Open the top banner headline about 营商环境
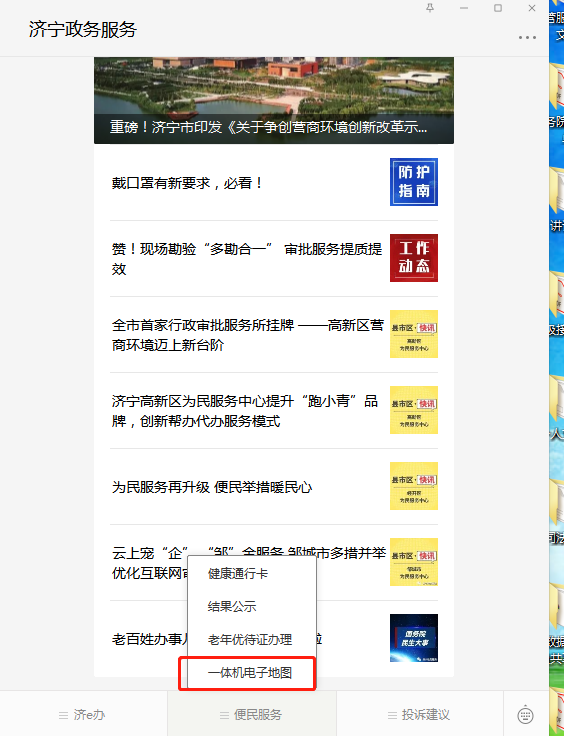The image size is (564, 736). tap(268, 127)
